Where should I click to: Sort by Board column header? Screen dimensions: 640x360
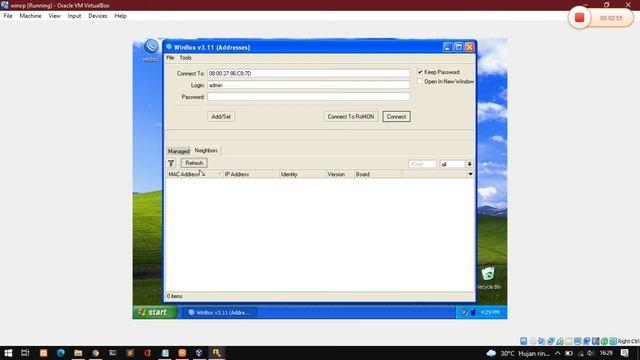click(378, 174)
